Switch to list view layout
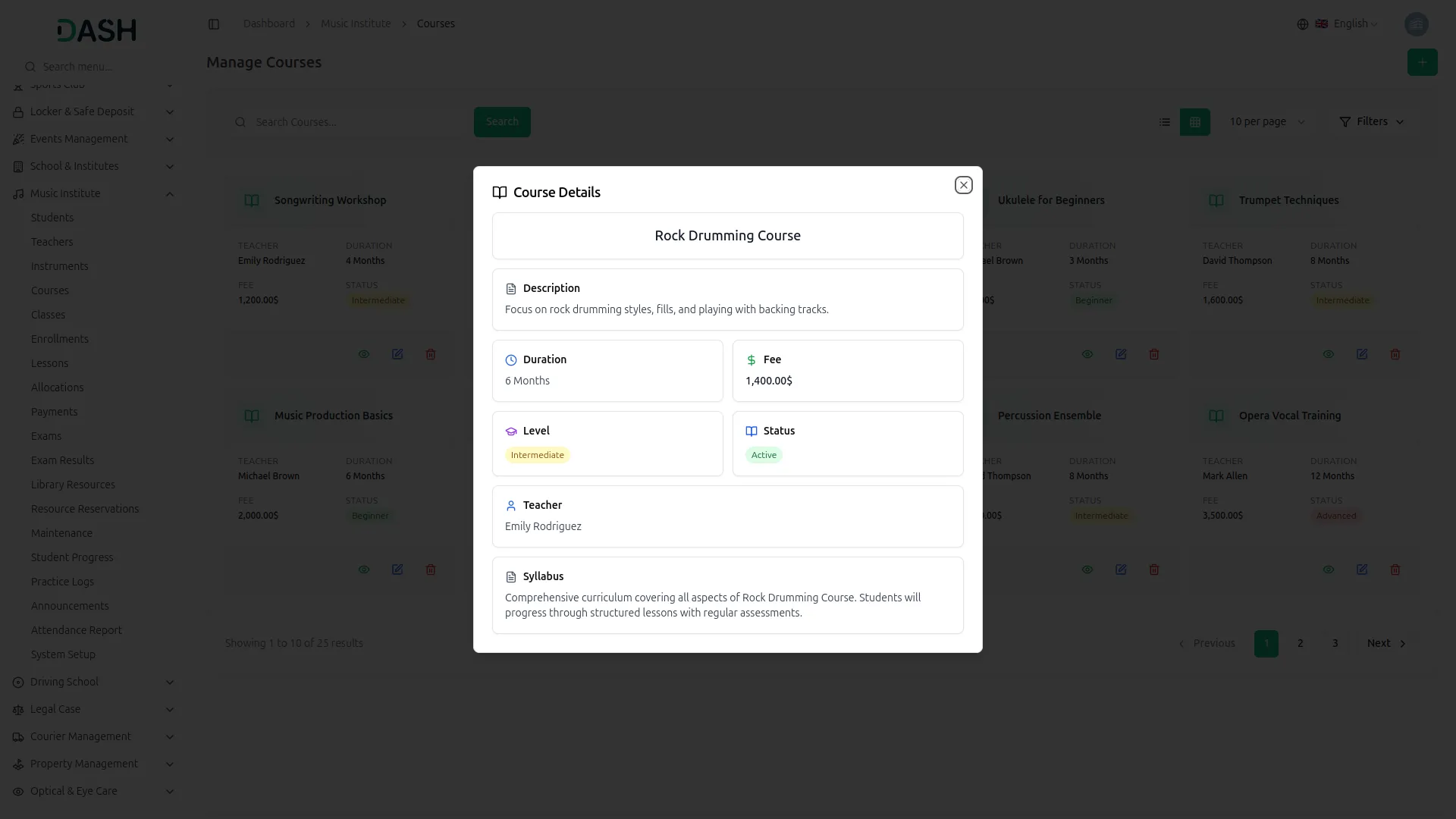1456x819 pixels. [x=1165, y=122]
